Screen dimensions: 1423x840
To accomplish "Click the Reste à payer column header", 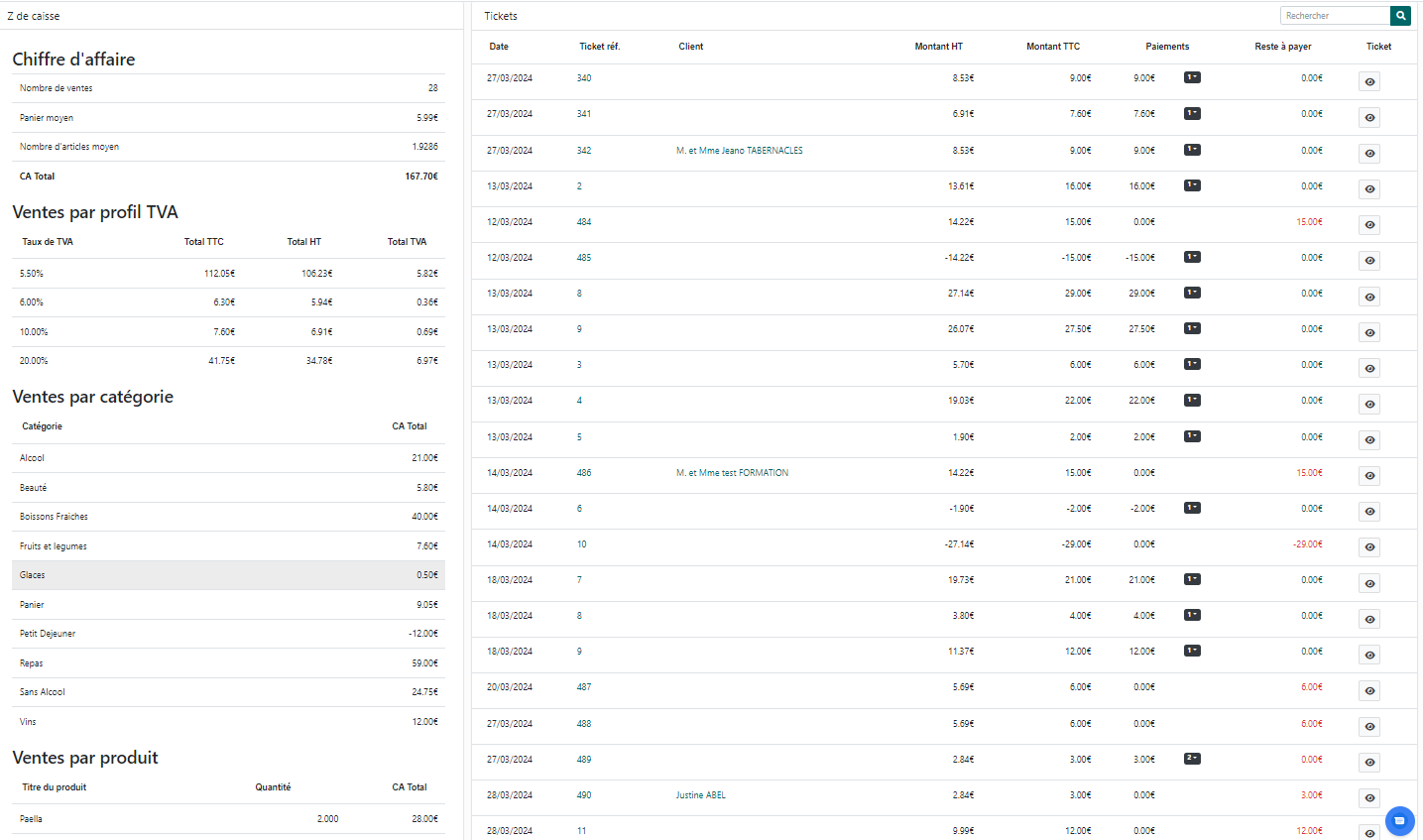I will click(1282, 47).
